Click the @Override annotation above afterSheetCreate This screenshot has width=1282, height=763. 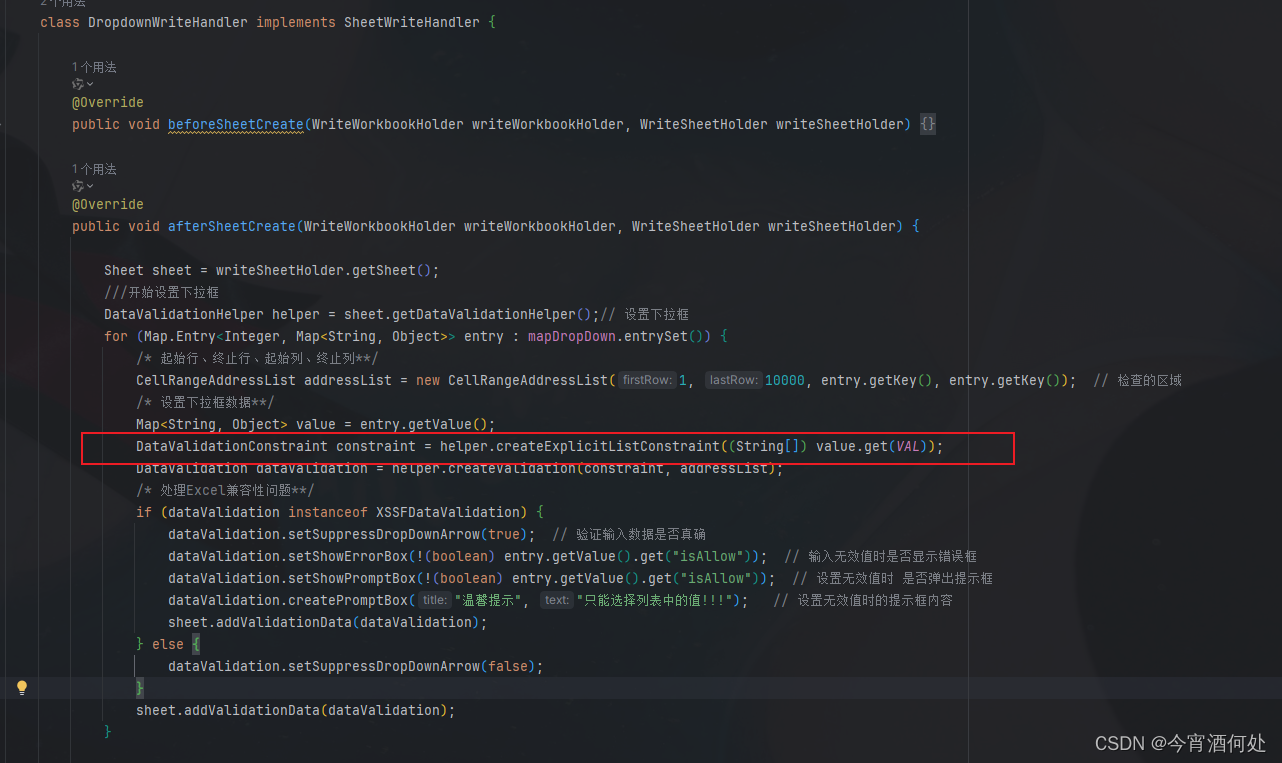(x=108, y=204)
